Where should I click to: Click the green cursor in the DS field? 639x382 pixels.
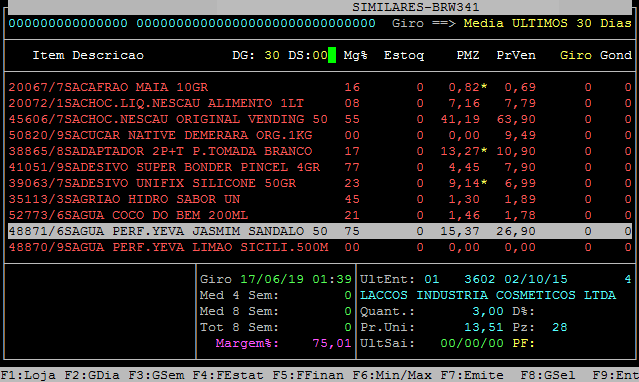[332, 55]
